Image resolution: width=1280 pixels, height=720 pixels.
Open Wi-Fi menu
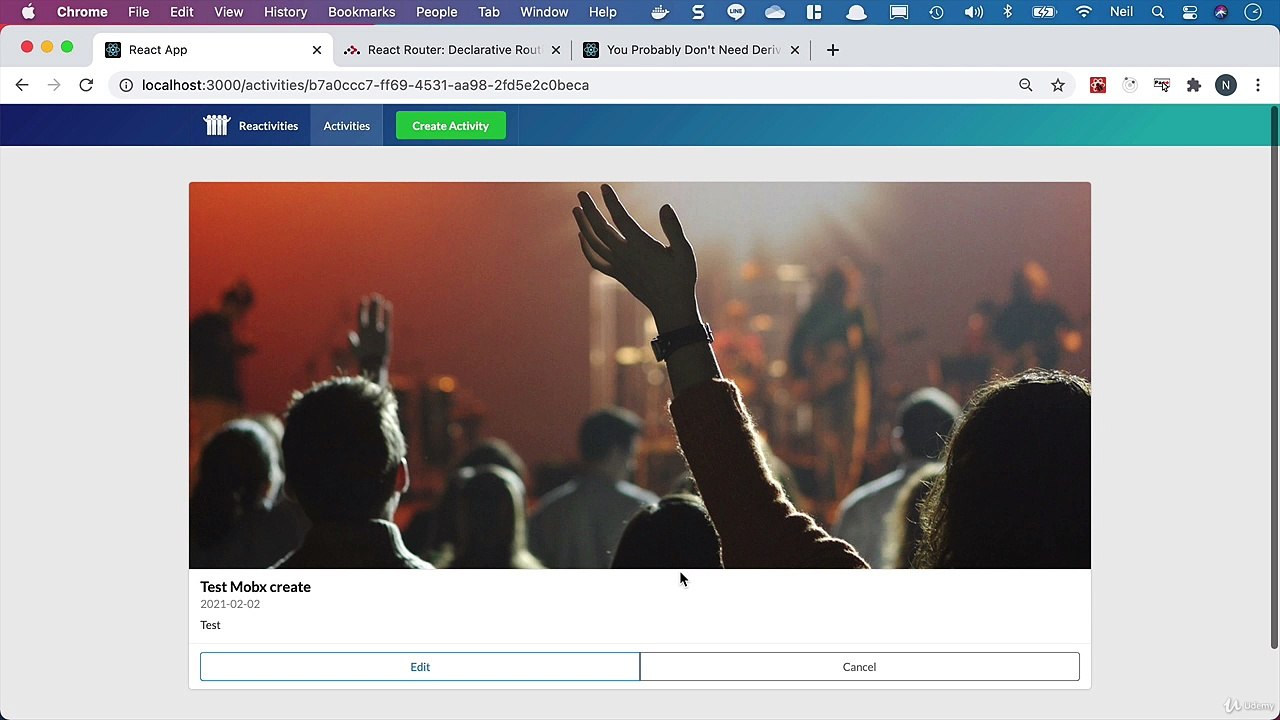[1084, 12]
